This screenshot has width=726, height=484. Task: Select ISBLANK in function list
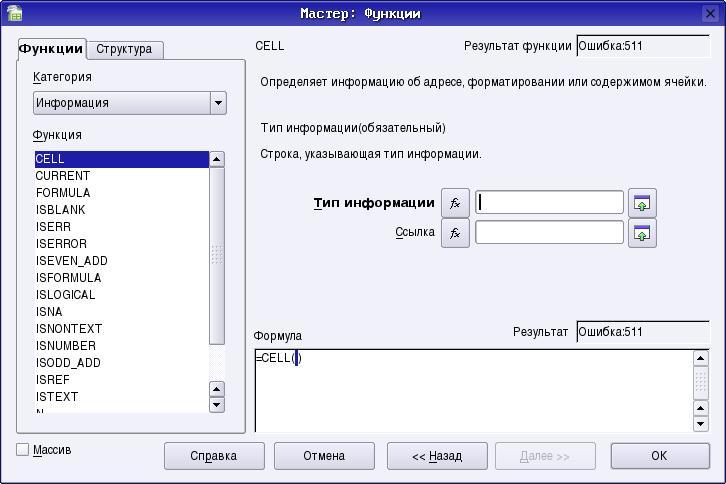[x=122, y=210]
